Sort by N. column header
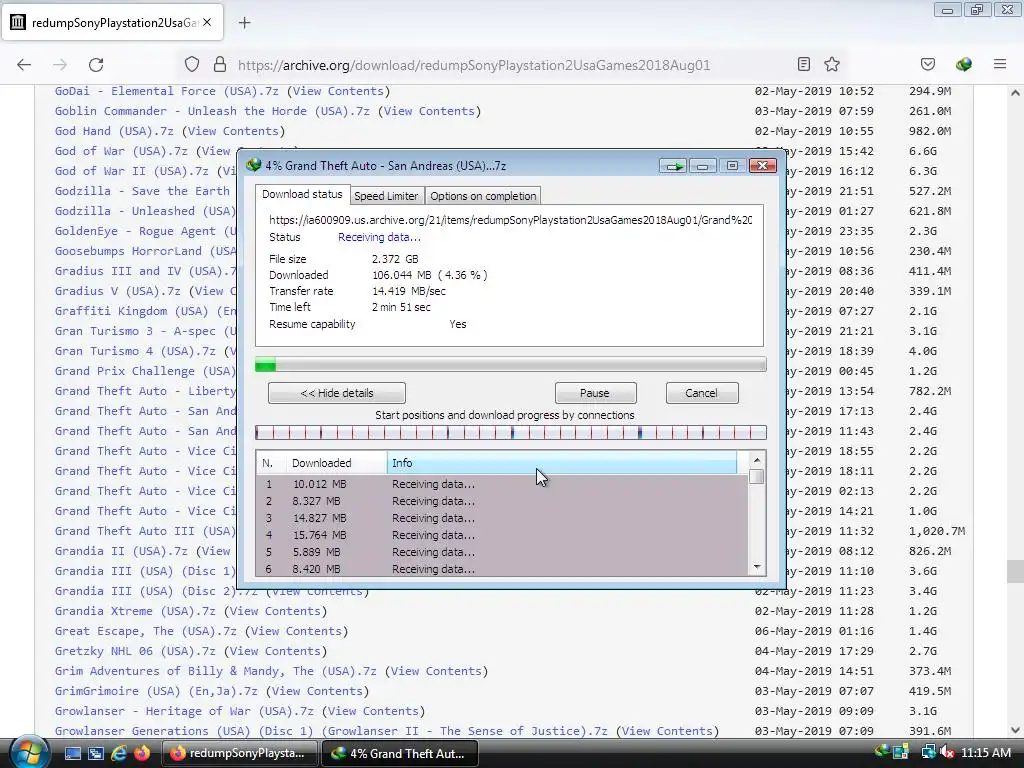The width and height of the screenshot is (1024, 768). coord(270,463)
